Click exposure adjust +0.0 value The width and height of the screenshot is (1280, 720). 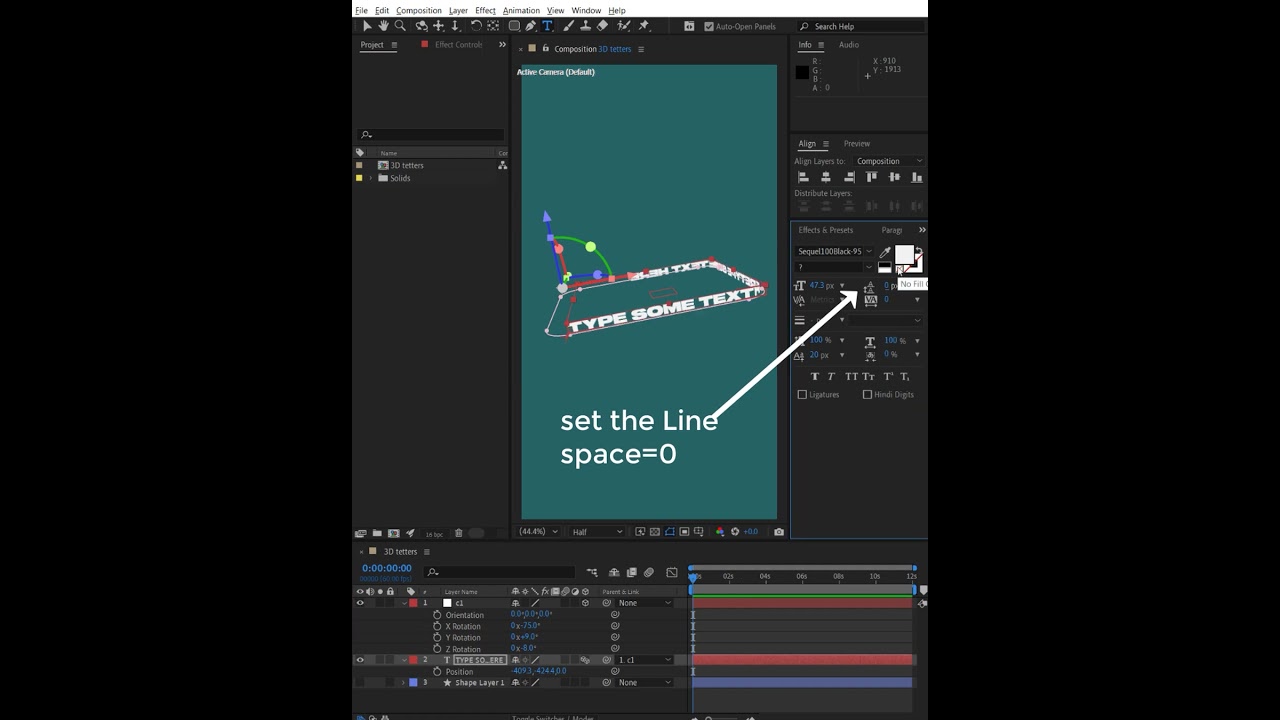point(750,532)
